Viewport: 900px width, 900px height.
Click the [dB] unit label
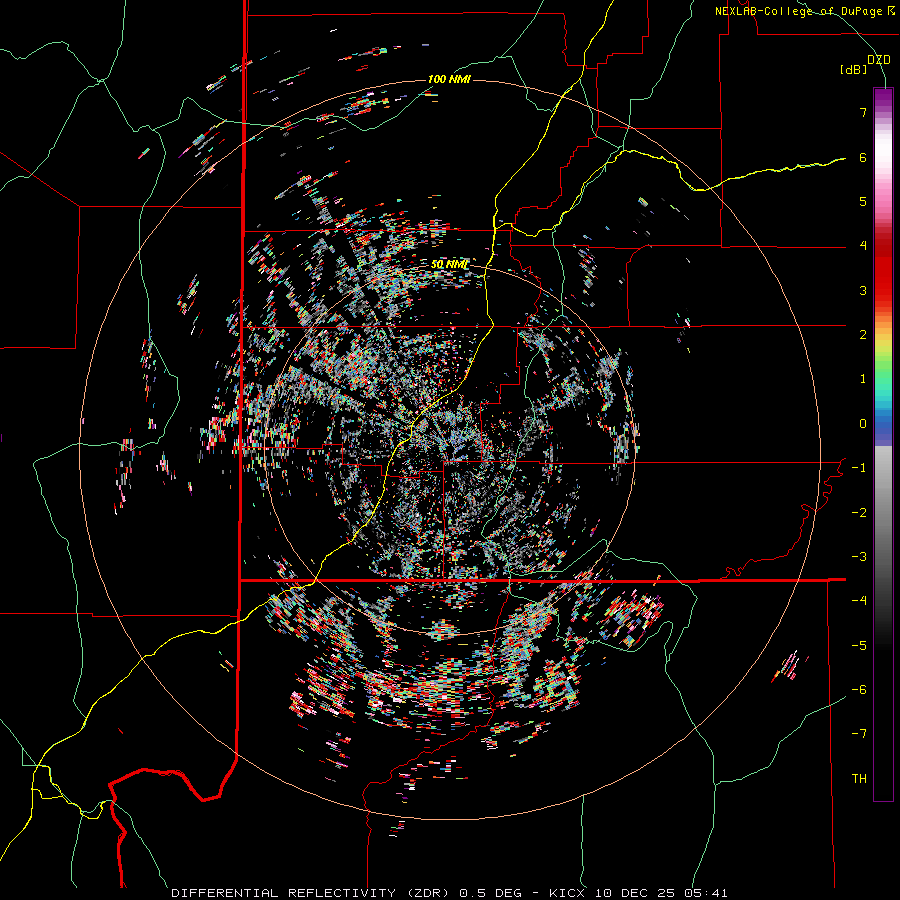pyautogui.click(x=854, y=70)
